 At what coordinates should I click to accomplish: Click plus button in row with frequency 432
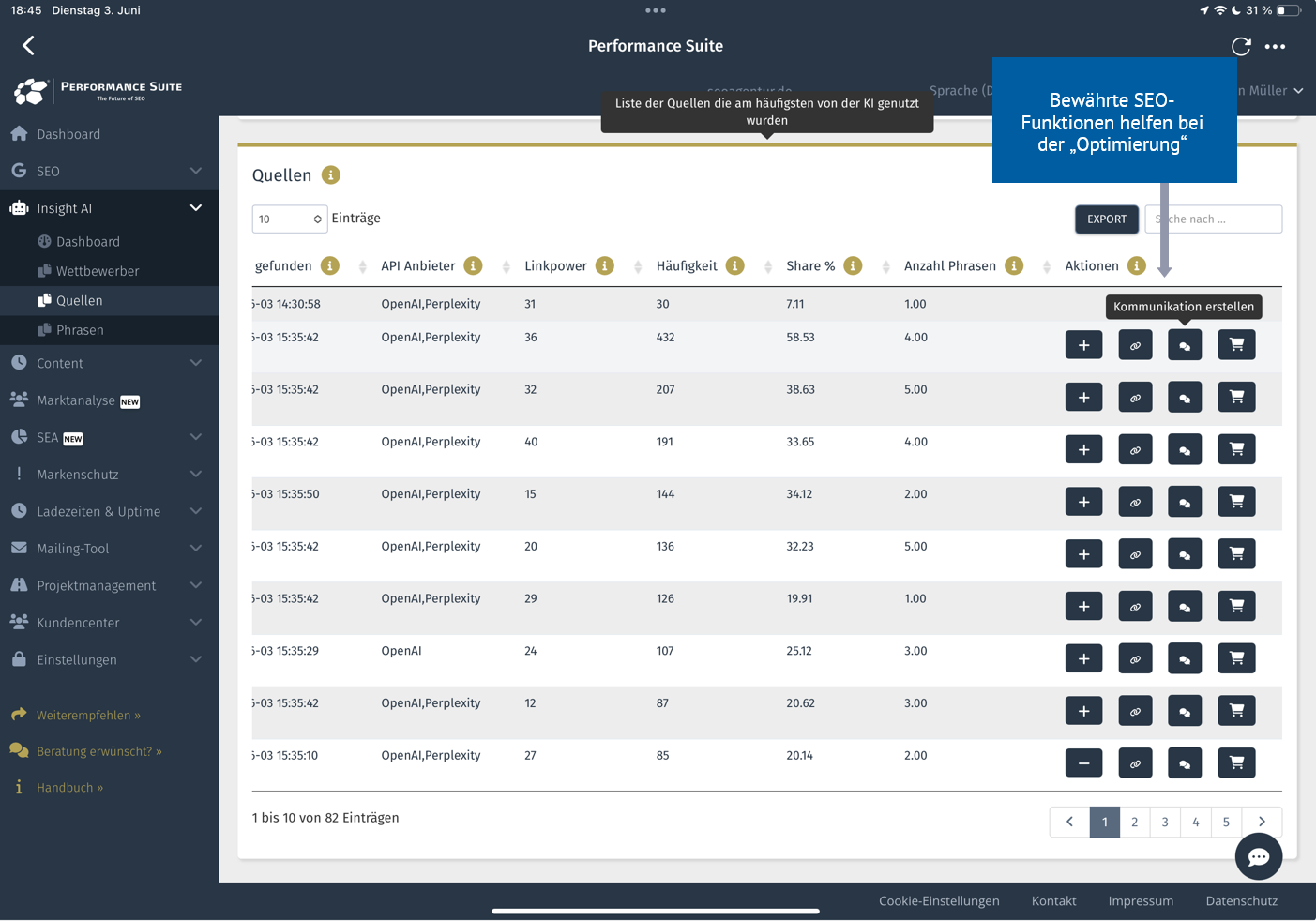(1083, 345)
